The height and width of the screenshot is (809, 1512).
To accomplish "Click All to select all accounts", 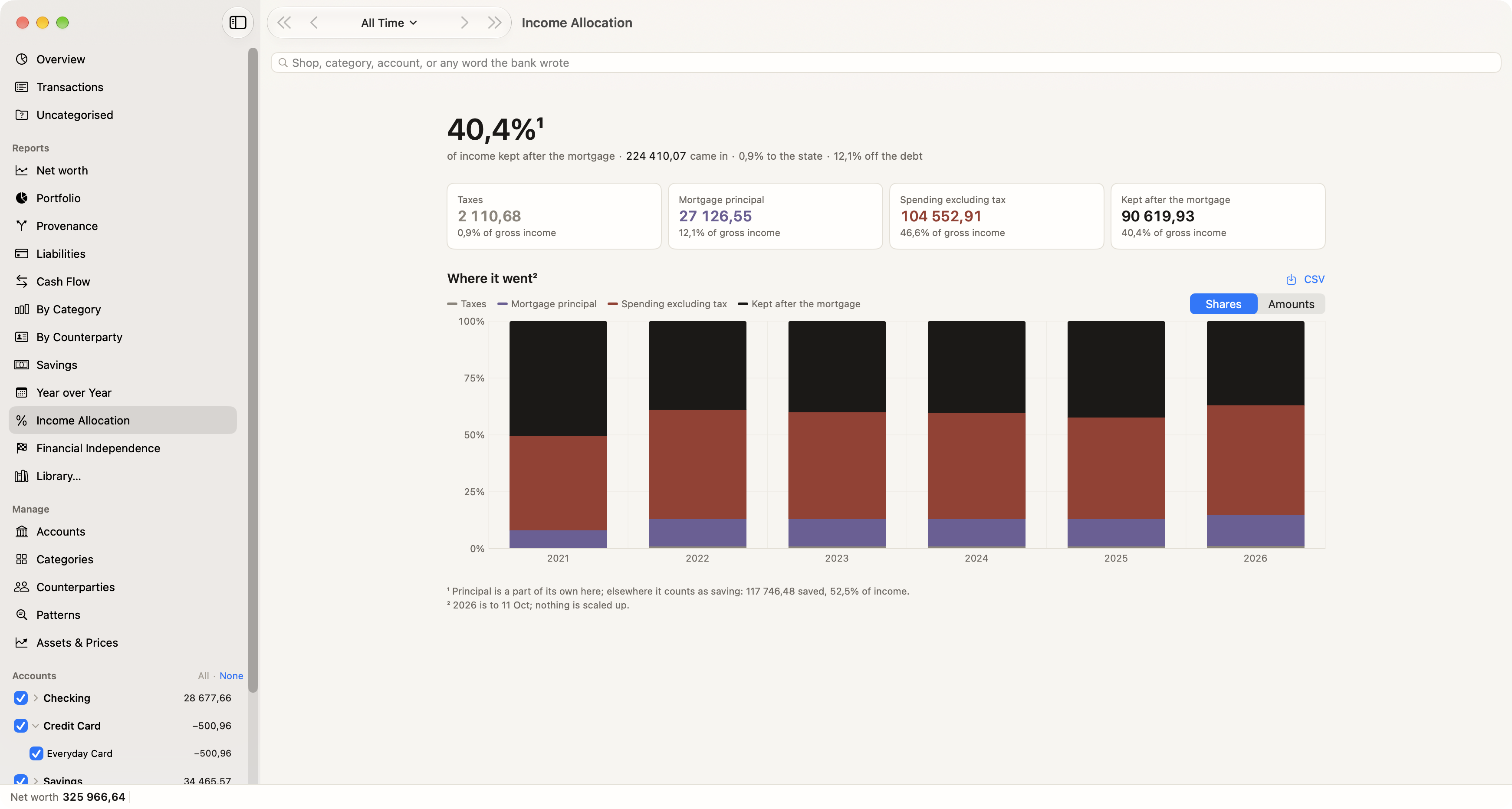I will [x=203, y=676].
